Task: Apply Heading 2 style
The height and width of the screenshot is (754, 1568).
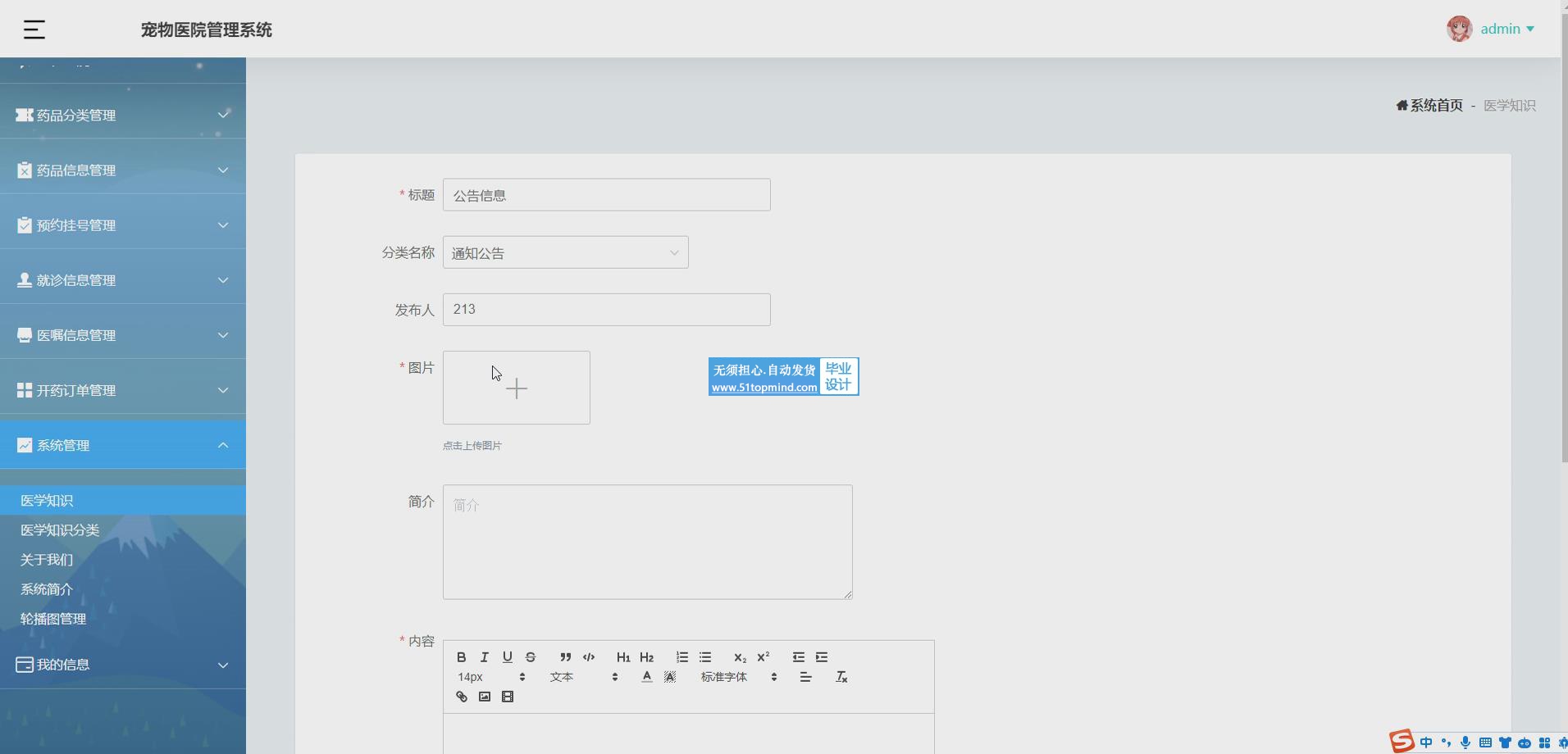Action: 647,657
